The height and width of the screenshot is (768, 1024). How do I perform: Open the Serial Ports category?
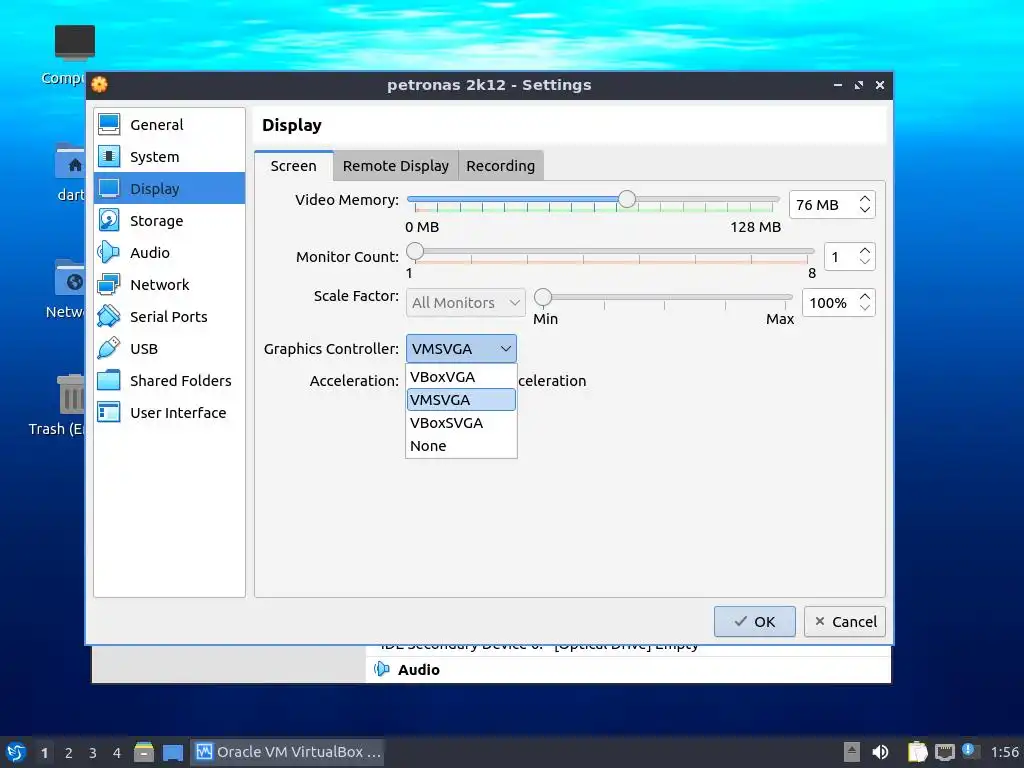(x=169, y=316)
